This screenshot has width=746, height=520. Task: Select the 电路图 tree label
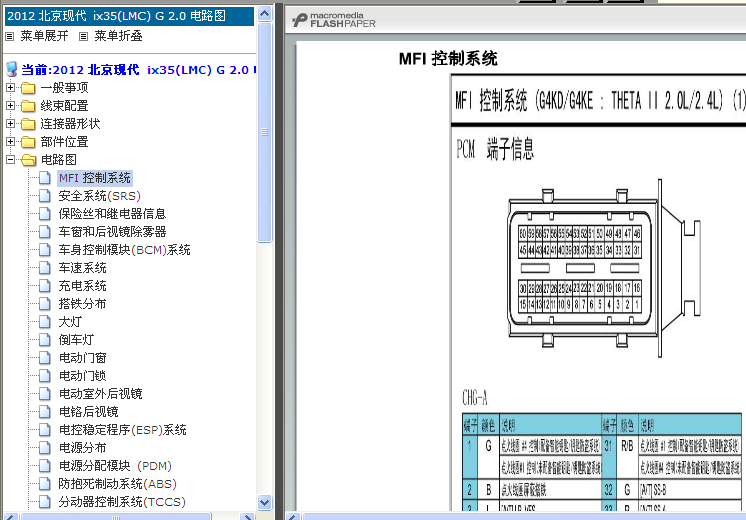point(59,160)
